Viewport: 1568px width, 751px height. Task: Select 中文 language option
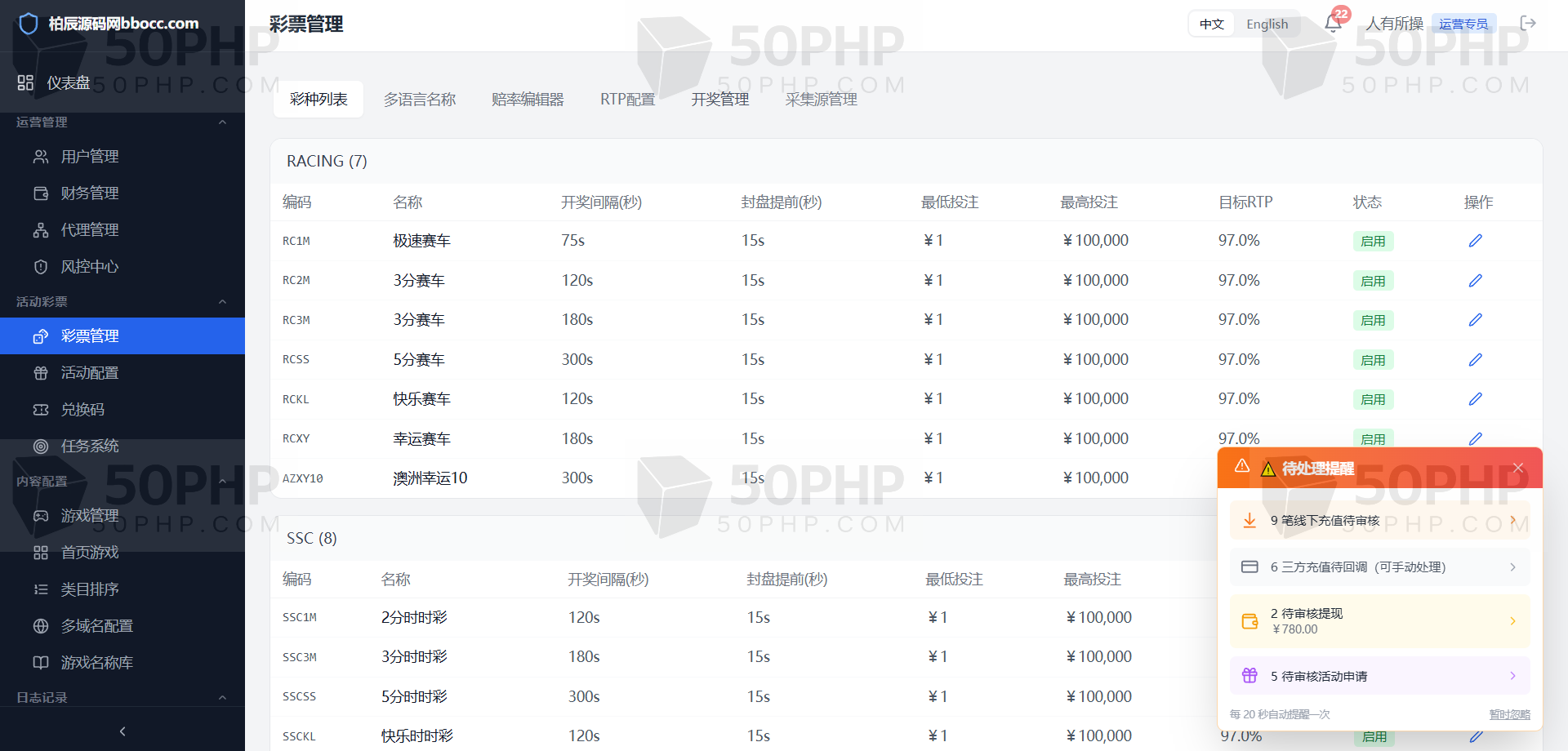(1212, 24)
